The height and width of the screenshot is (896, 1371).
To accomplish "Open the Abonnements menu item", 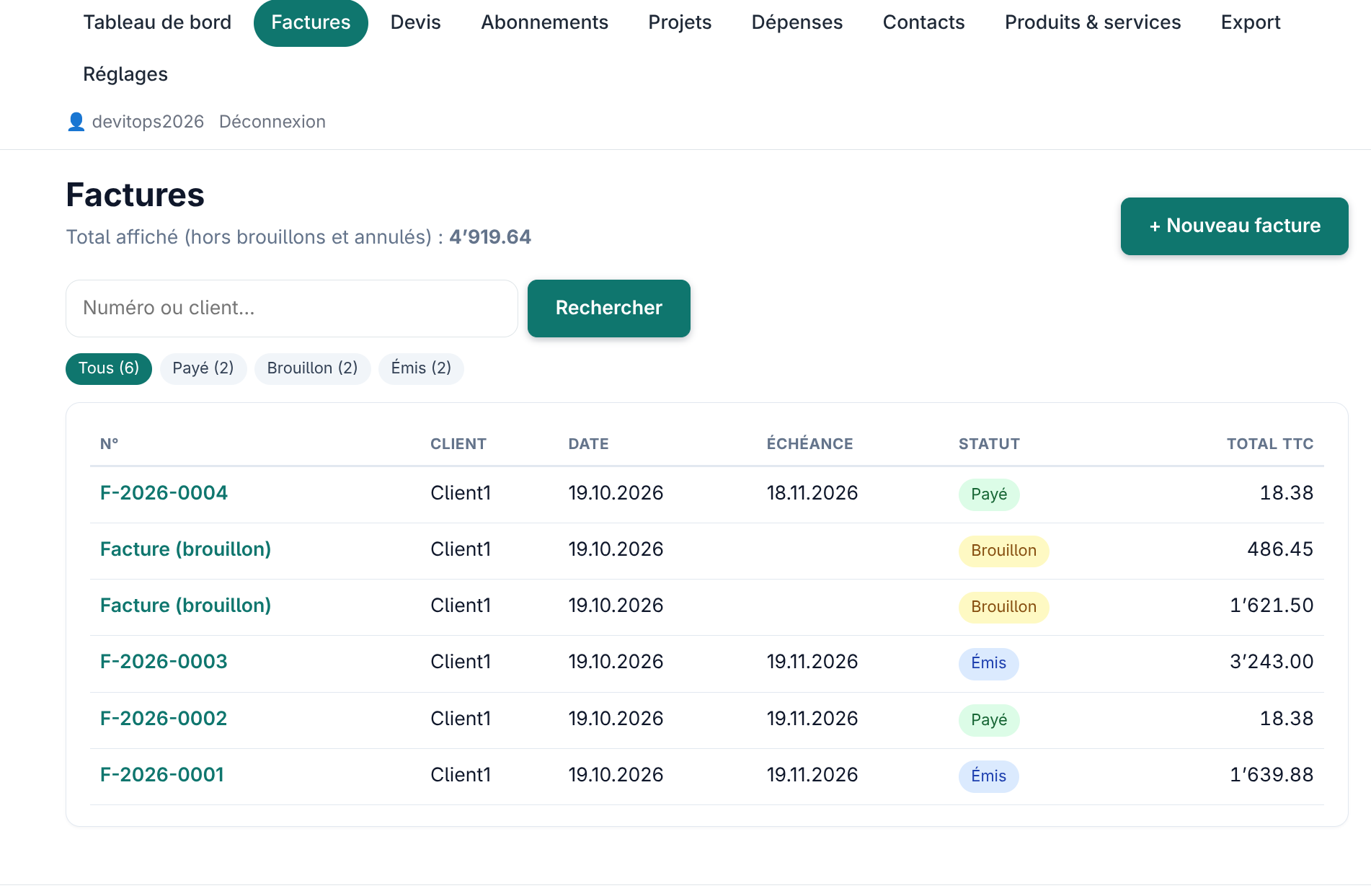I will click(x=544, y=22).
